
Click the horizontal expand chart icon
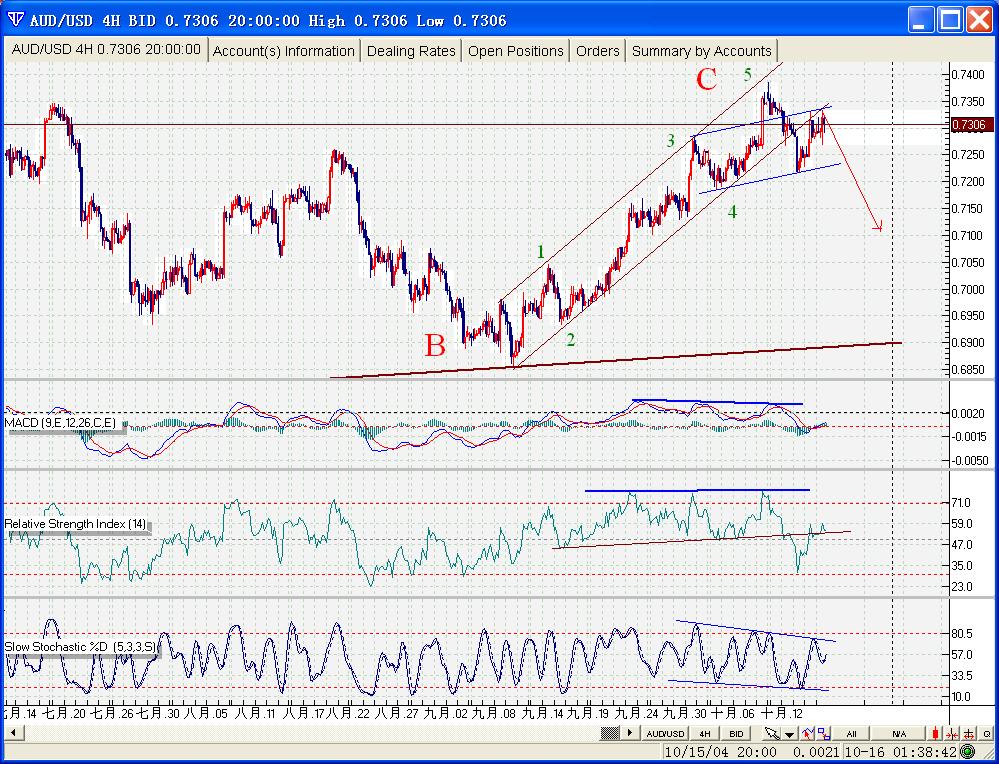(969, 733)
